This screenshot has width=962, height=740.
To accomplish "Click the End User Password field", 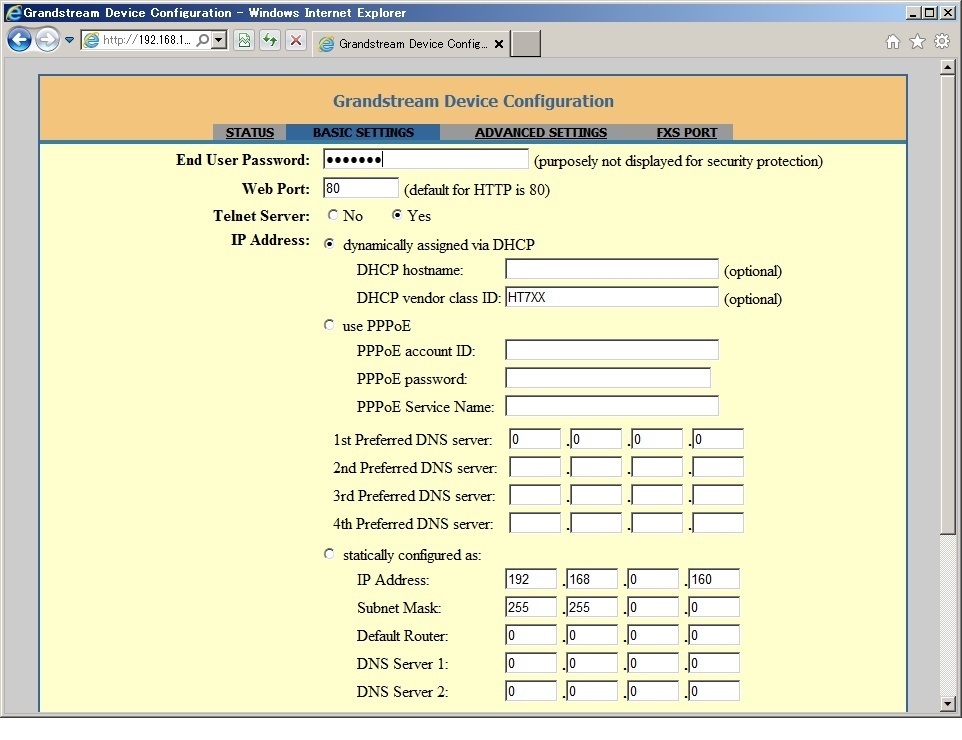I will pyautogui.click(x=426, y=160).
